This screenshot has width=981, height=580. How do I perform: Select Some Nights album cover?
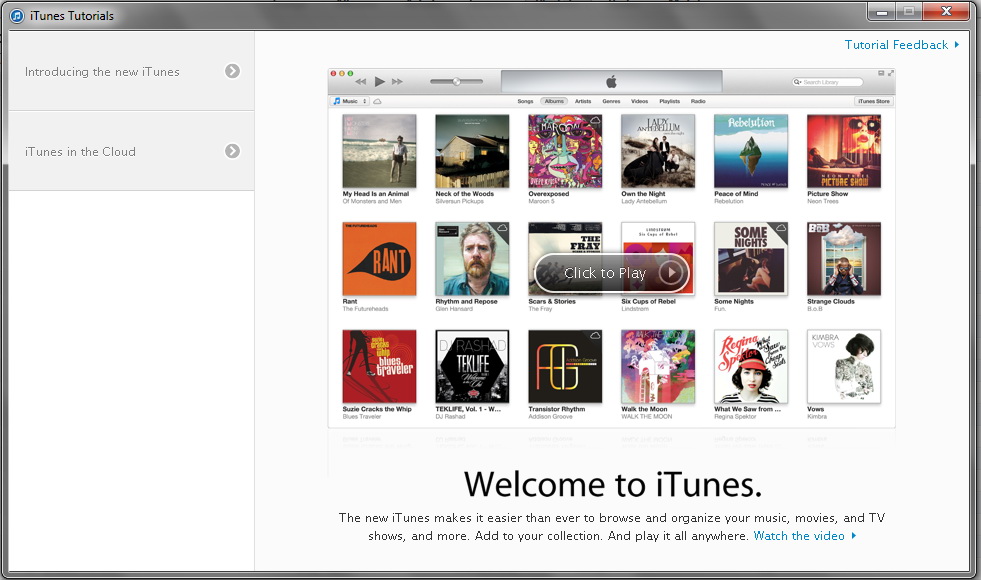tap(751, 258)
